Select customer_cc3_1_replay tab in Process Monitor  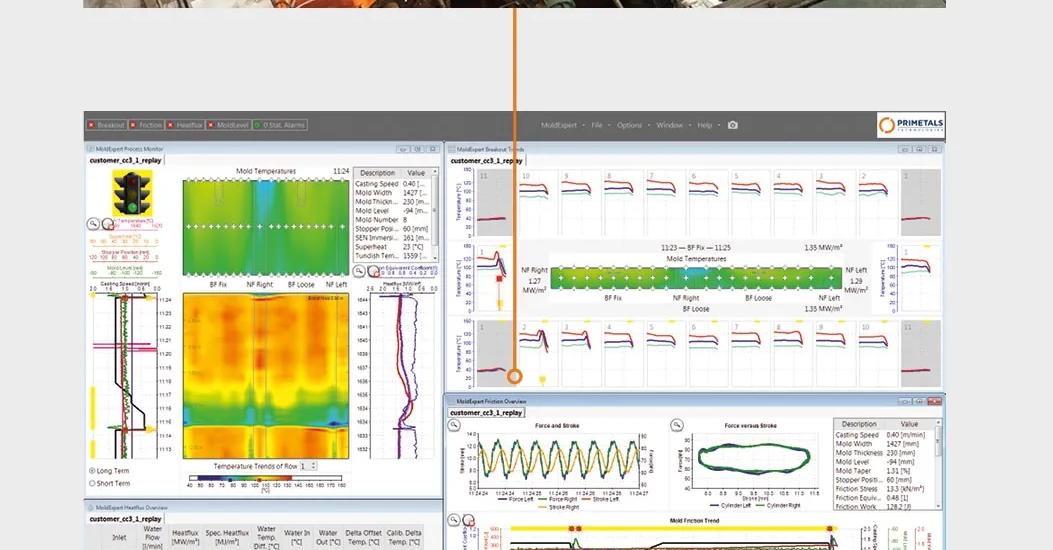coord(126,161)
